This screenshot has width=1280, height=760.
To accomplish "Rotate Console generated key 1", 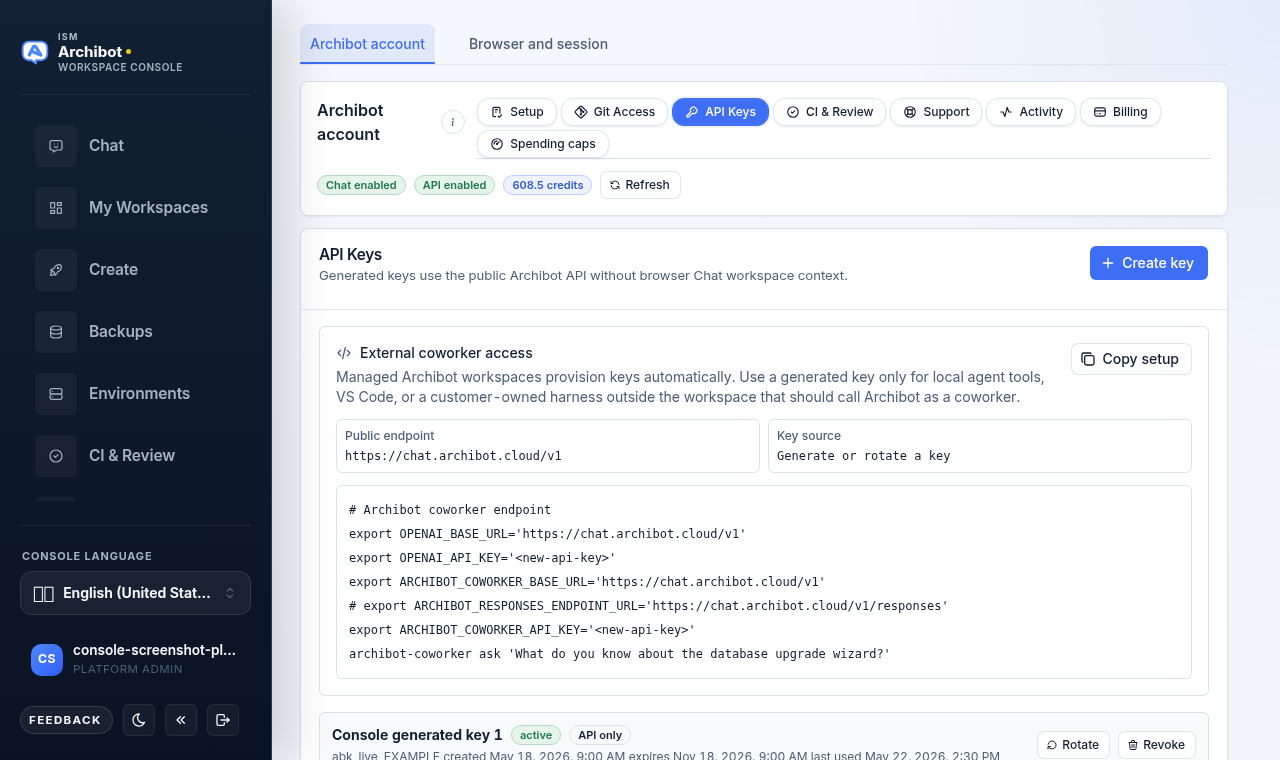I will tap(1073, 745).
